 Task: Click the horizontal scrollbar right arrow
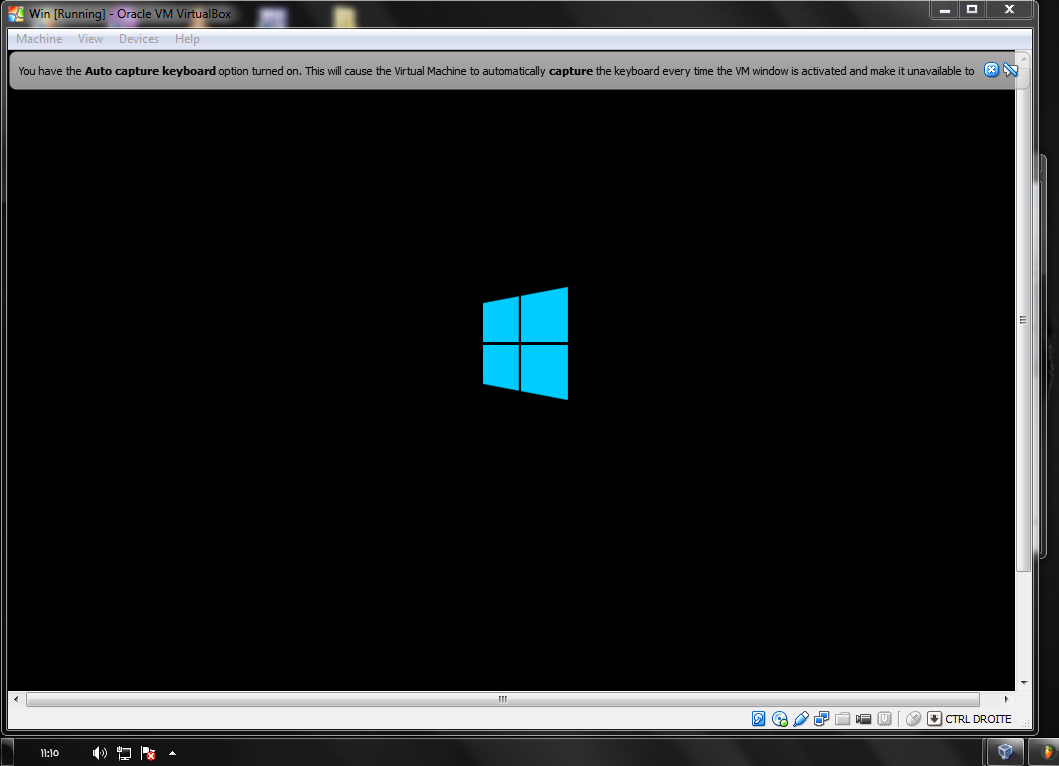click(x=1006, y=699)
